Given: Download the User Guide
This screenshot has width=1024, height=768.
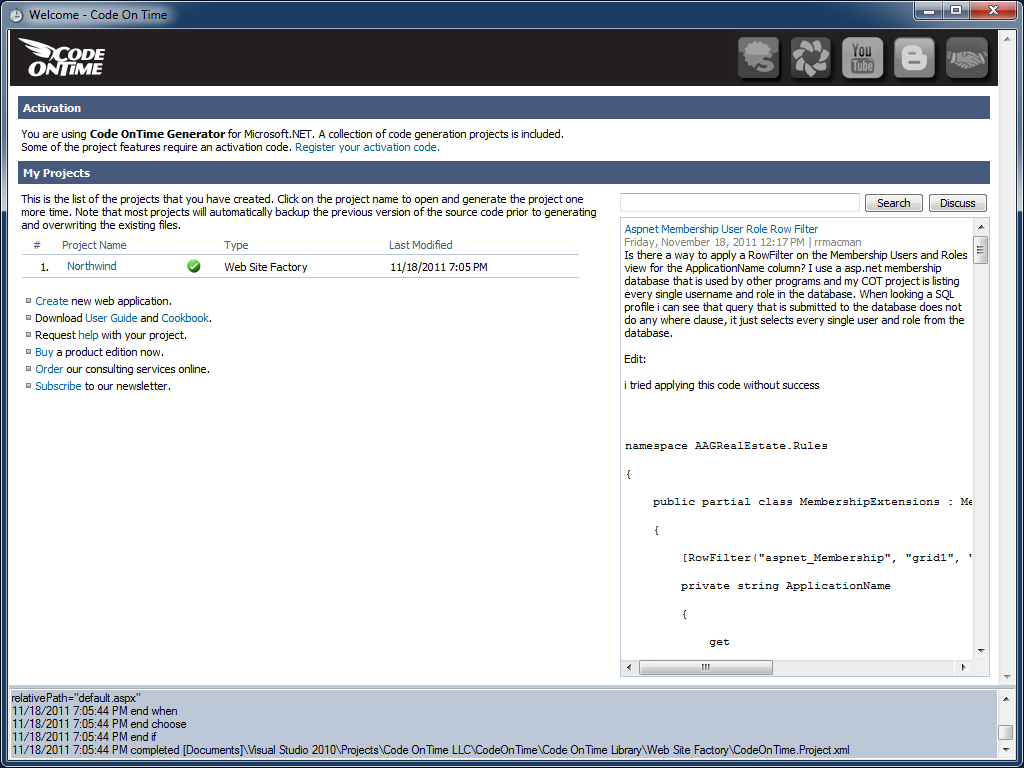Looking at the screenshot, I should [111, 318].
